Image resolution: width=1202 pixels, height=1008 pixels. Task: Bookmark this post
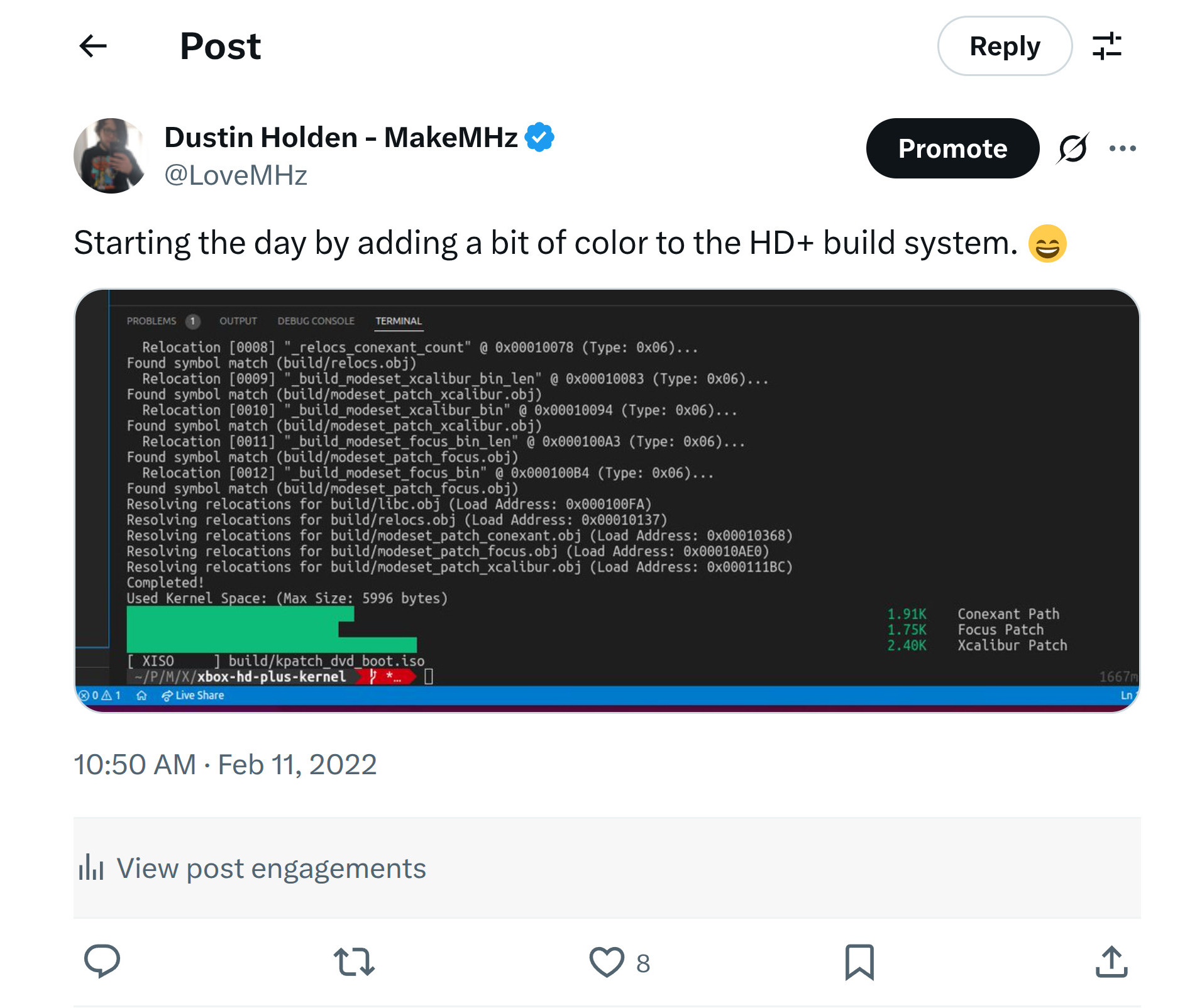[859, 961]
